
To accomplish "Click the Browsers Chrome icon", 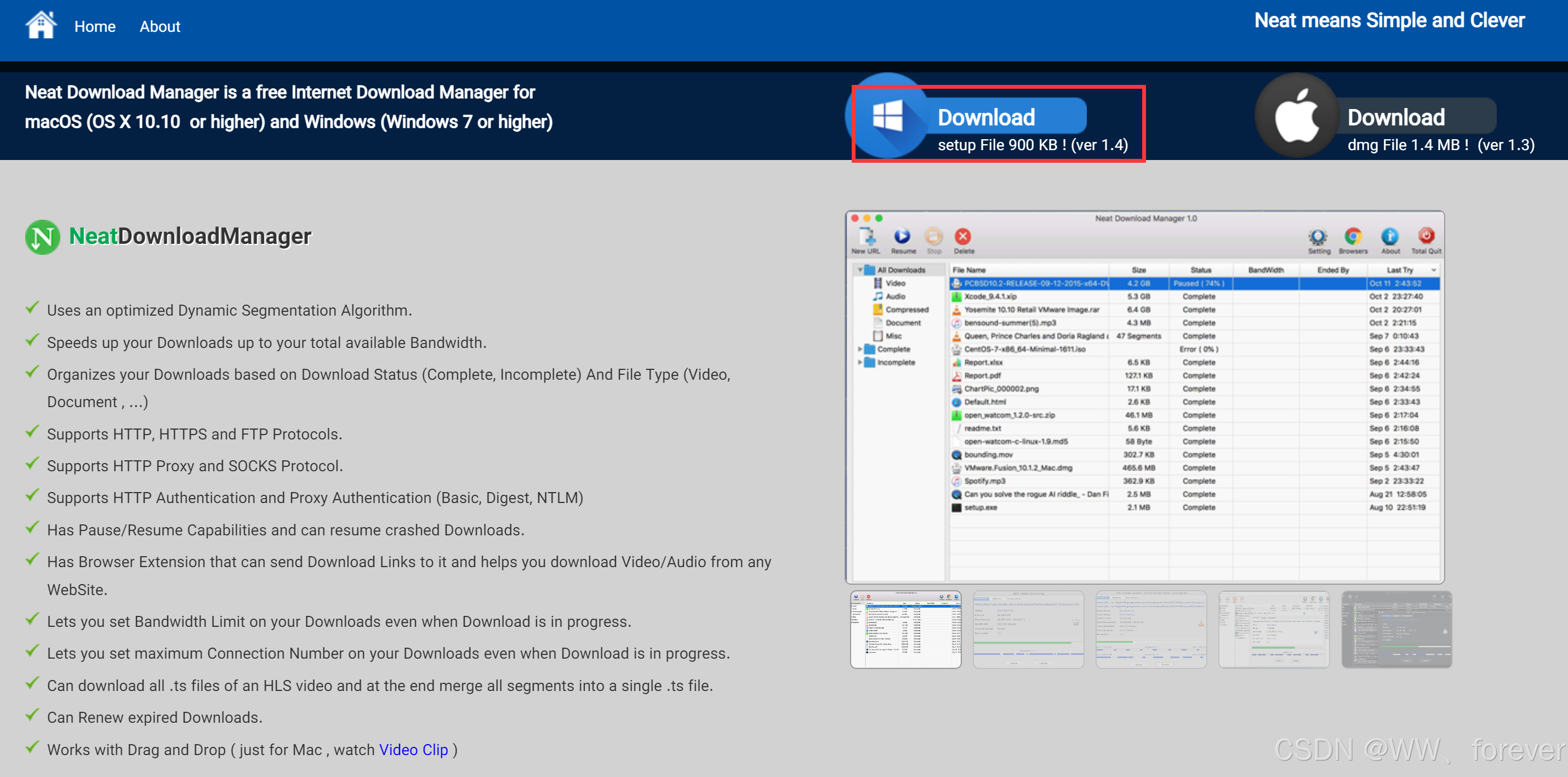I will click(1353, 236).
